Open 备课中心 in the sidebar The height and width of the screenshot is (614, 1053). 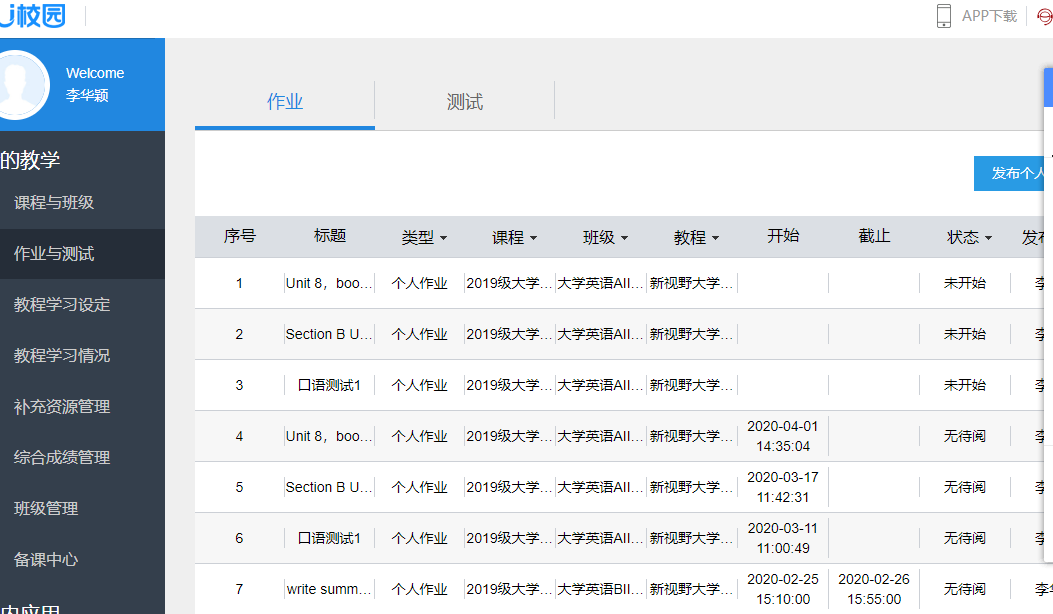coord(46,560)
